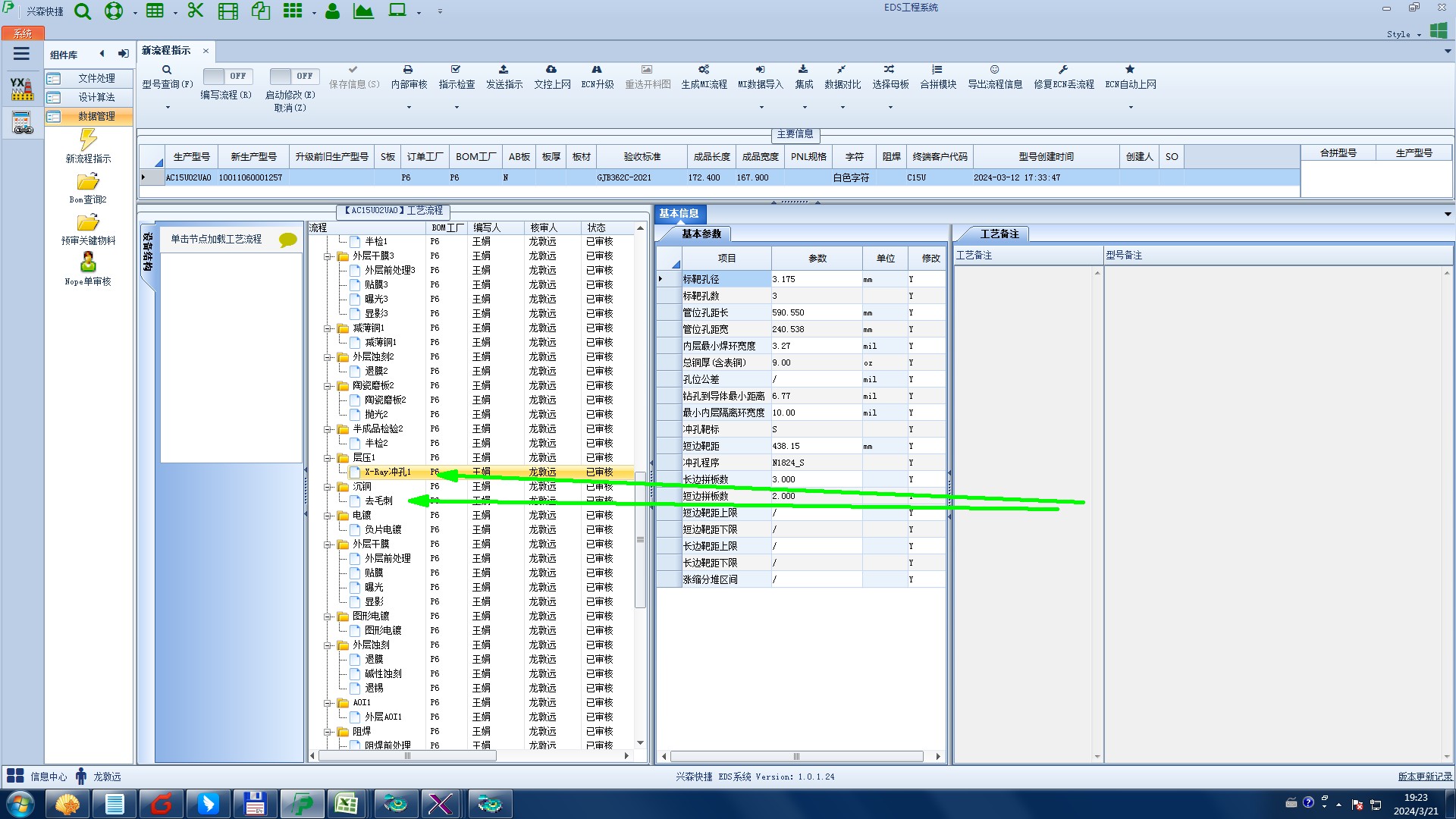Select the 去毛刺 tree item

(x=378, y=500)
